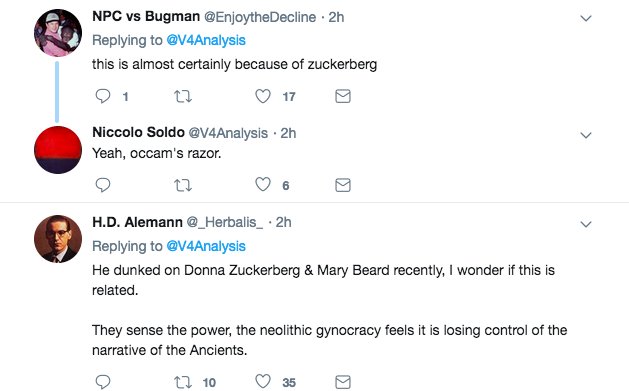Open @V4Analysis link in NPC vs Bugman reply
The image size is (629, 391).
(206, 40)
